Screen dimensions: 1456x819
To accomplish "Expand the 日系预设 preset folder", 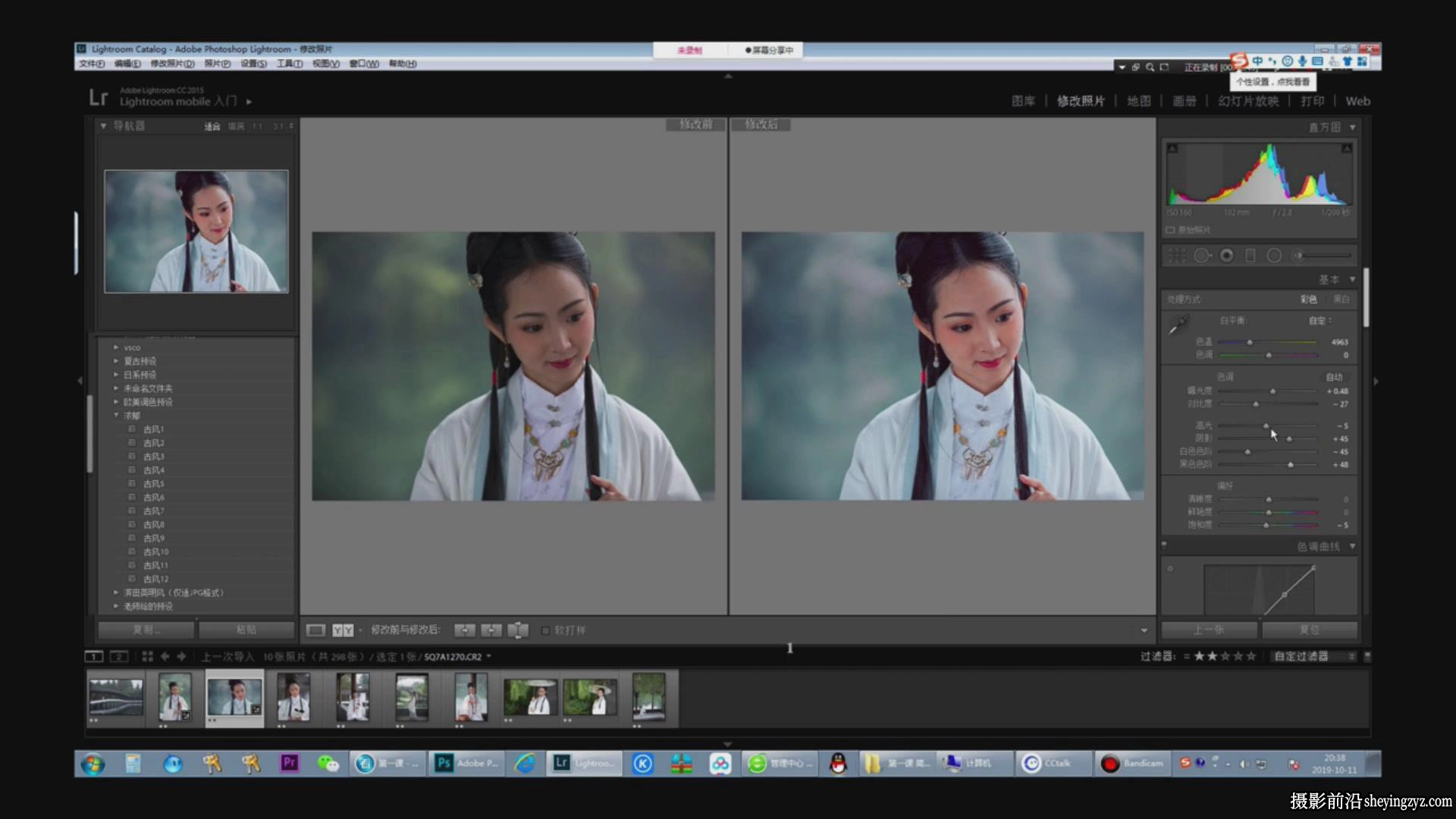I will tap(116, 375).
